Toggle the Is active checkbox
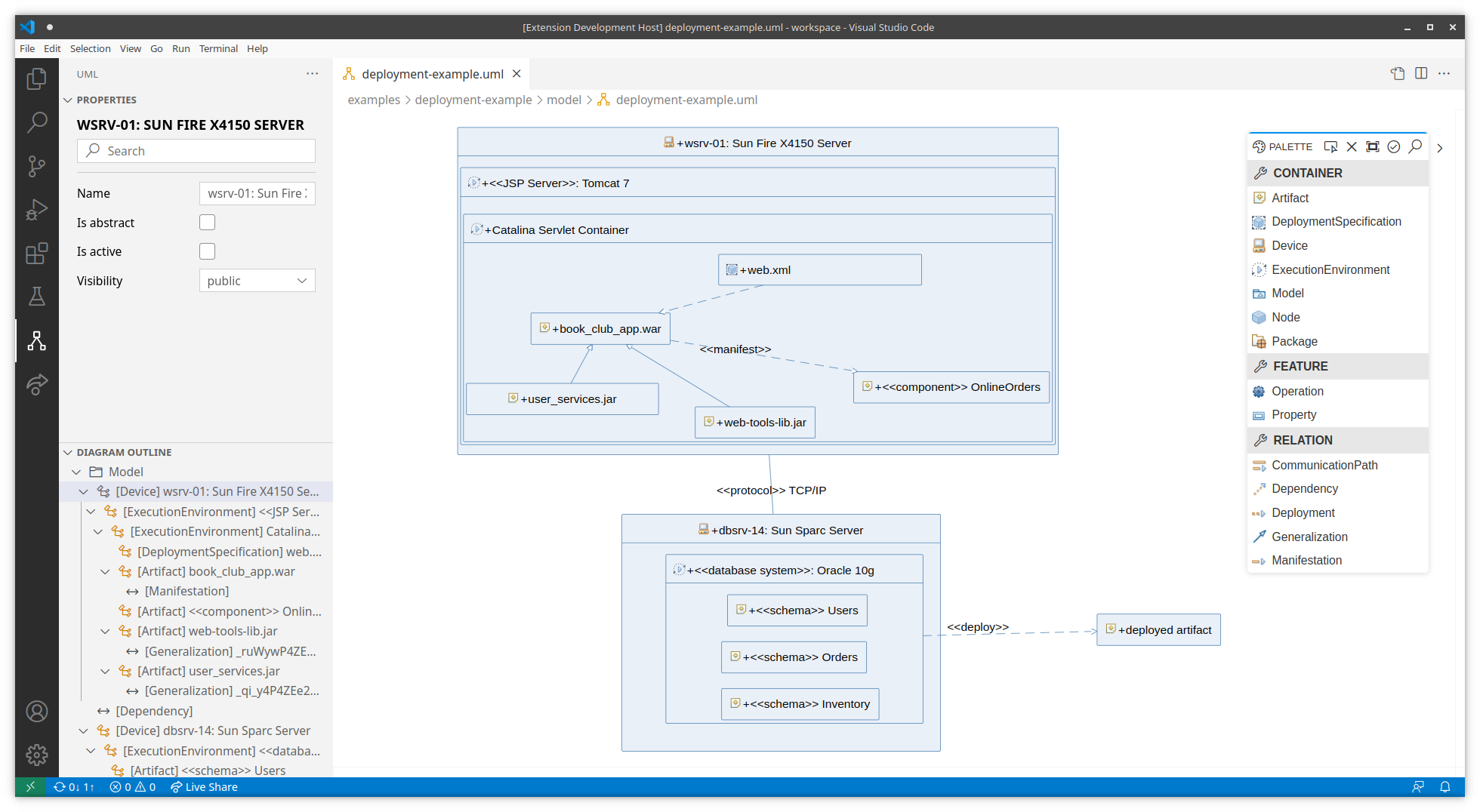The image size is (1480, 812). tap(207, 251)
